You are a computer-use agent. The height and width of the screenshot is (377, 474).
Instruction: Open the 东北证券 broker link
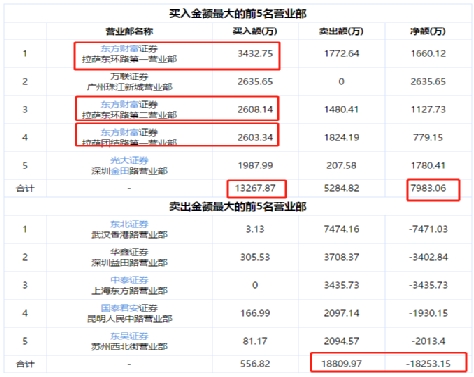[x=129, y=224]
